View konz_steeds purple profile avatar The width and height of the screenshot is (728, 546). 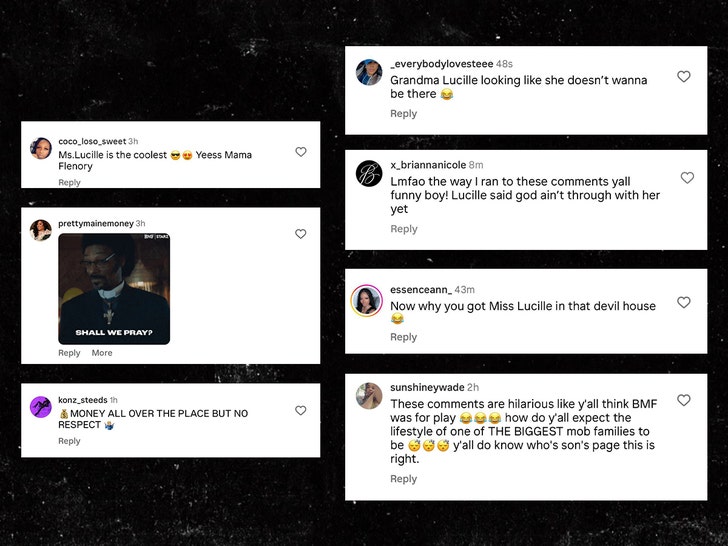tap(41, 407)
